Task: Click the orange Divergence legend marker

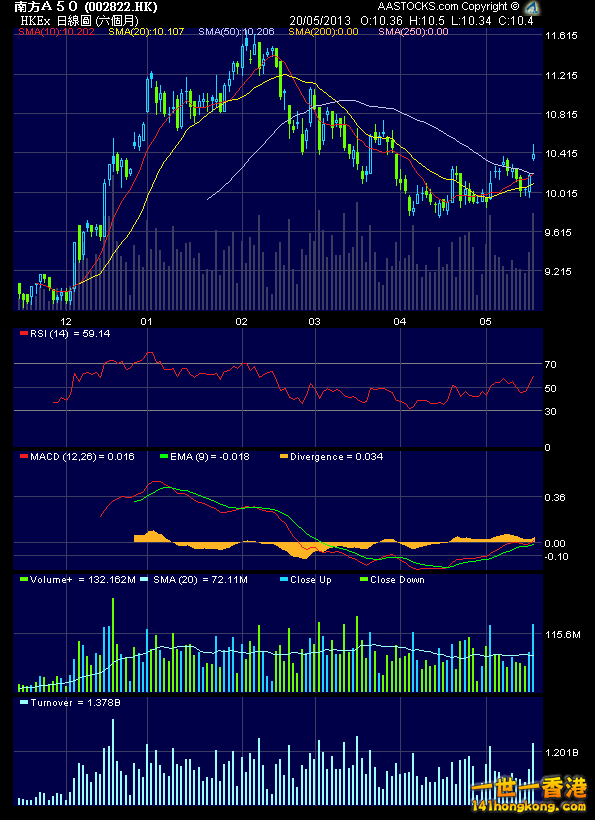Action: [x=283, y=457]
